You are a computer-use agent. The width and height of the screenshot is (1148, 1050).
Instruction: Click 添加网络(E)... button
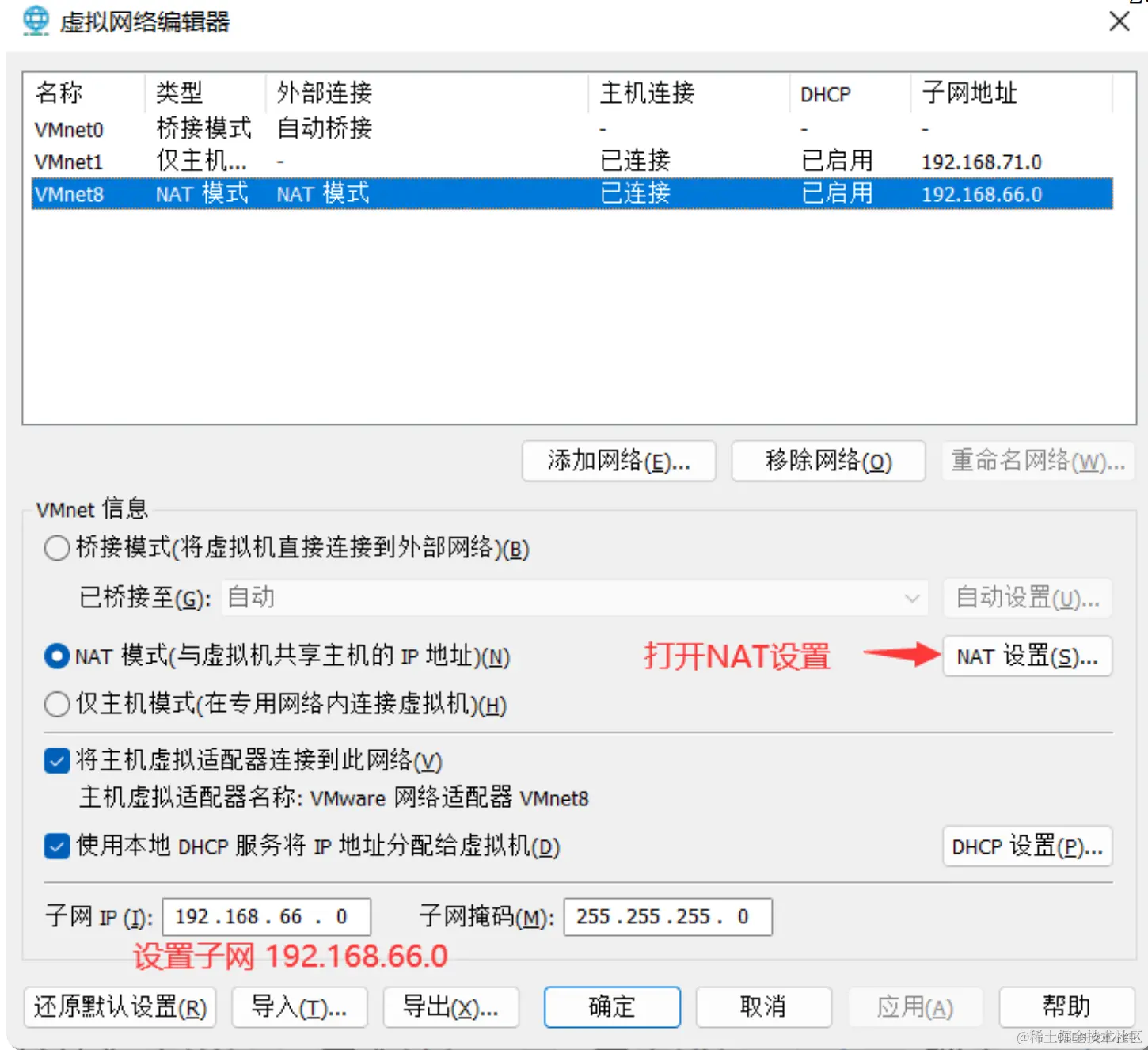[619, 461]
